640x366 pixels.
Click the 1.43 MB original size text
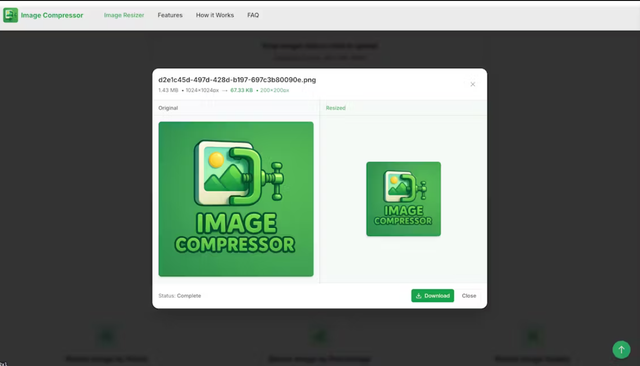tap(168, 90)
